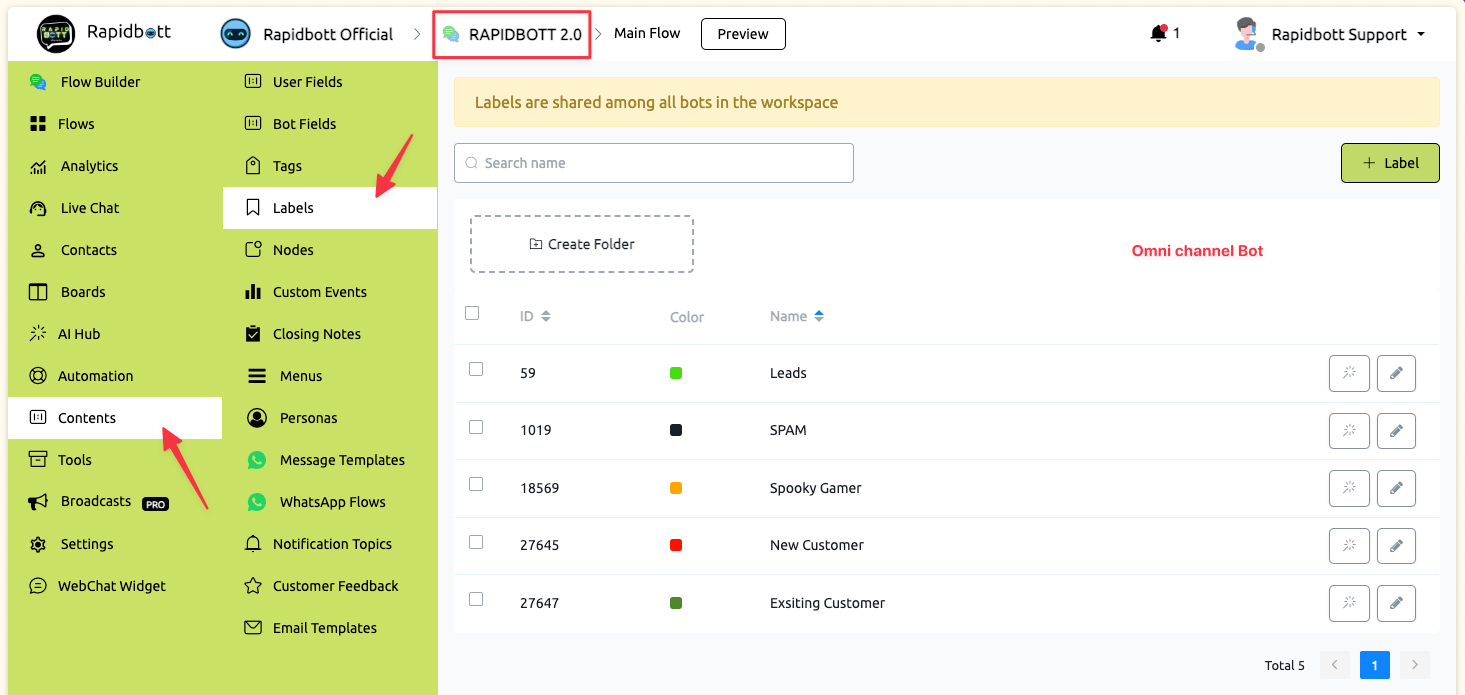Toggle the select-all checkbox in table header
This screenshot has width=1465, height=695.
[x=472, y=313]
